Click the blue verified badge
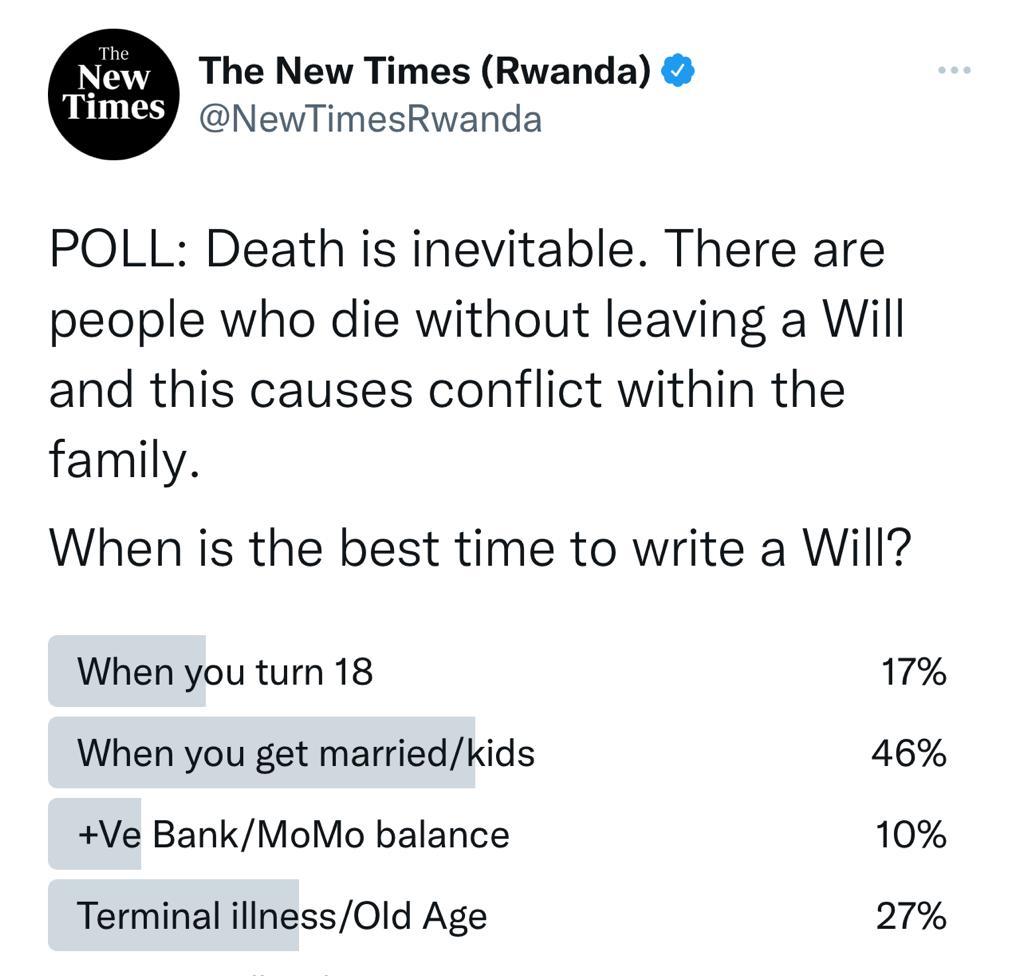The height and width of the screenshot is (976, 1024). (680, 71)
